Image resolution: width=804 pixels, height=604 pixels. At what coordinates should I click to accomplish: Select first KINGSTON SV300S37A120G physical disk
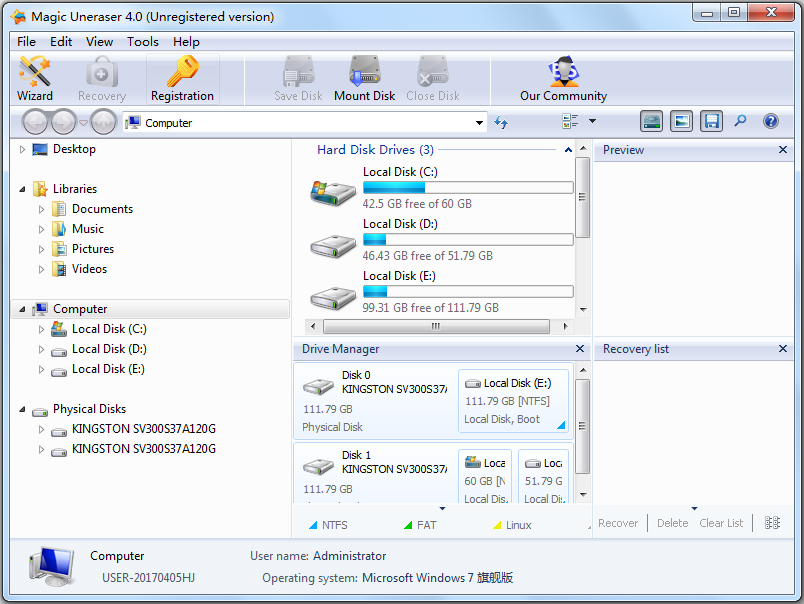(x=144, y=429)
